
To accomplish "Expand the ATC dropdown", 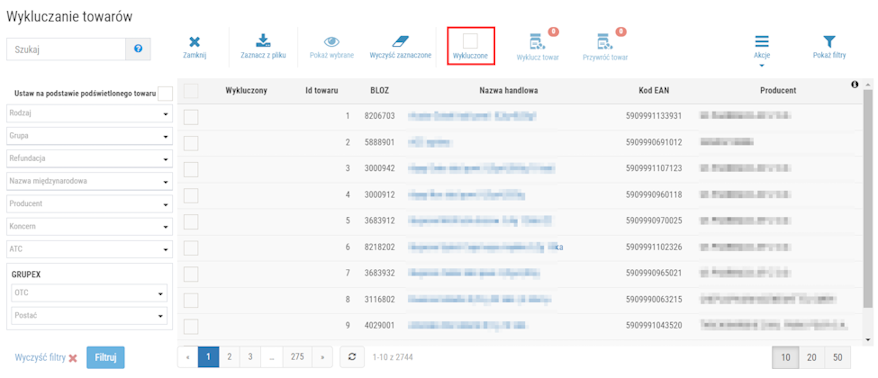I will pyautogui.click(x=90, y=249).
